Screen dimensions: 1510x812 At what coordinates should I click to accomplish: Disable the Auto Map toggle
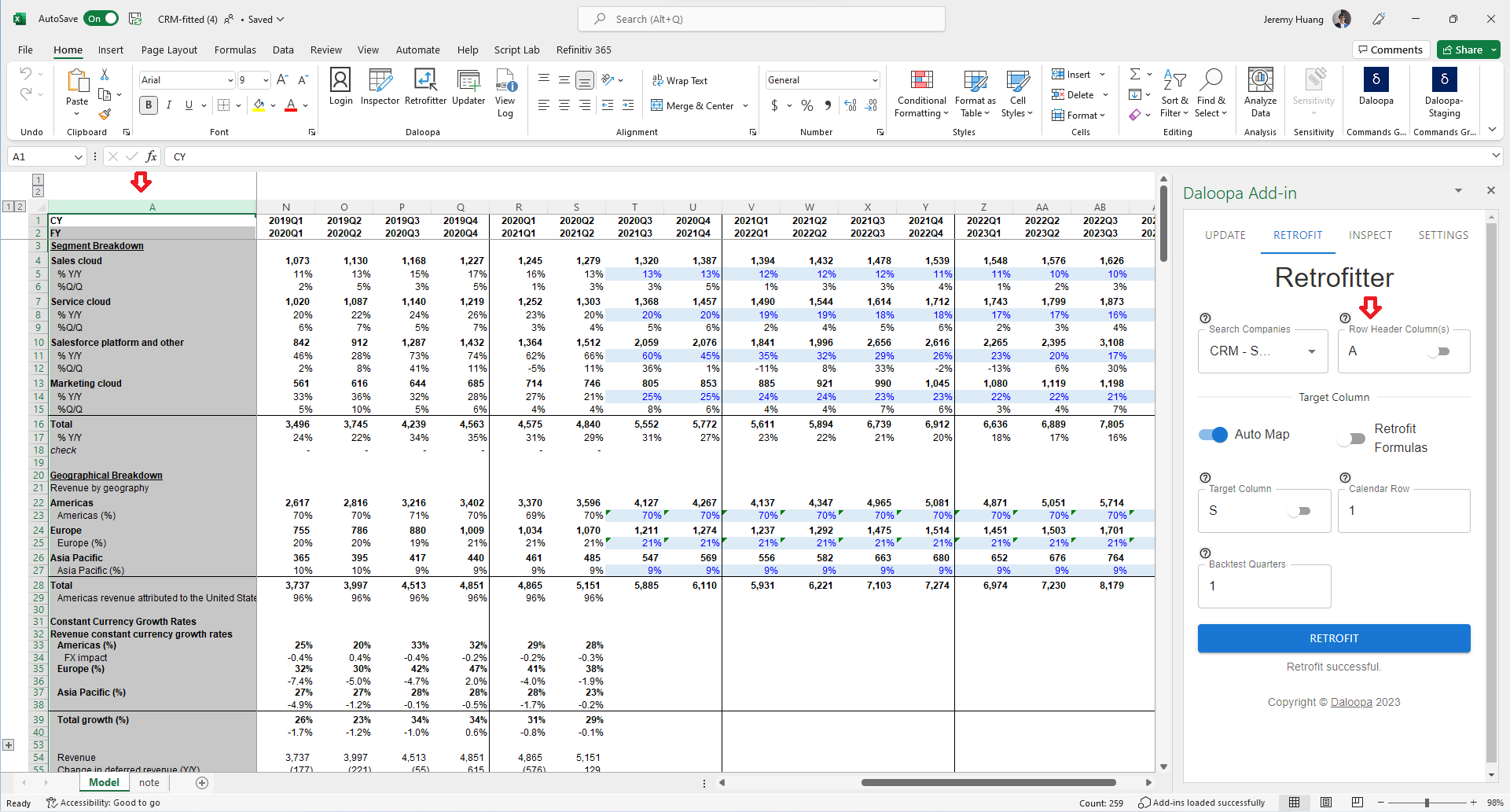click(1213, 435)
